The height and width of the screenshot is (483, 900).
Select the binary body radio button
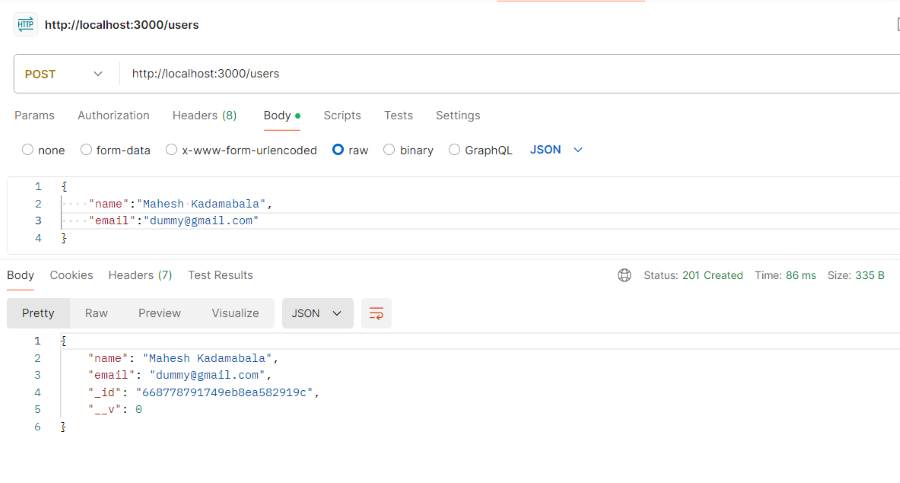pyautogui.click(x=389, y=150)
